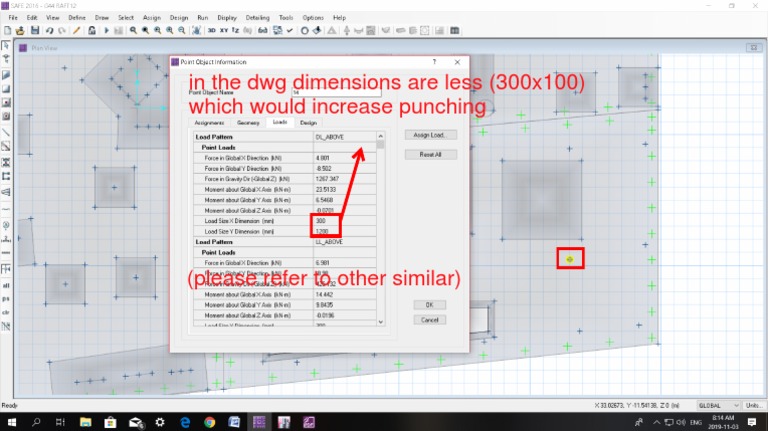Open the Global coordinate system dropdown

point(714,405)
